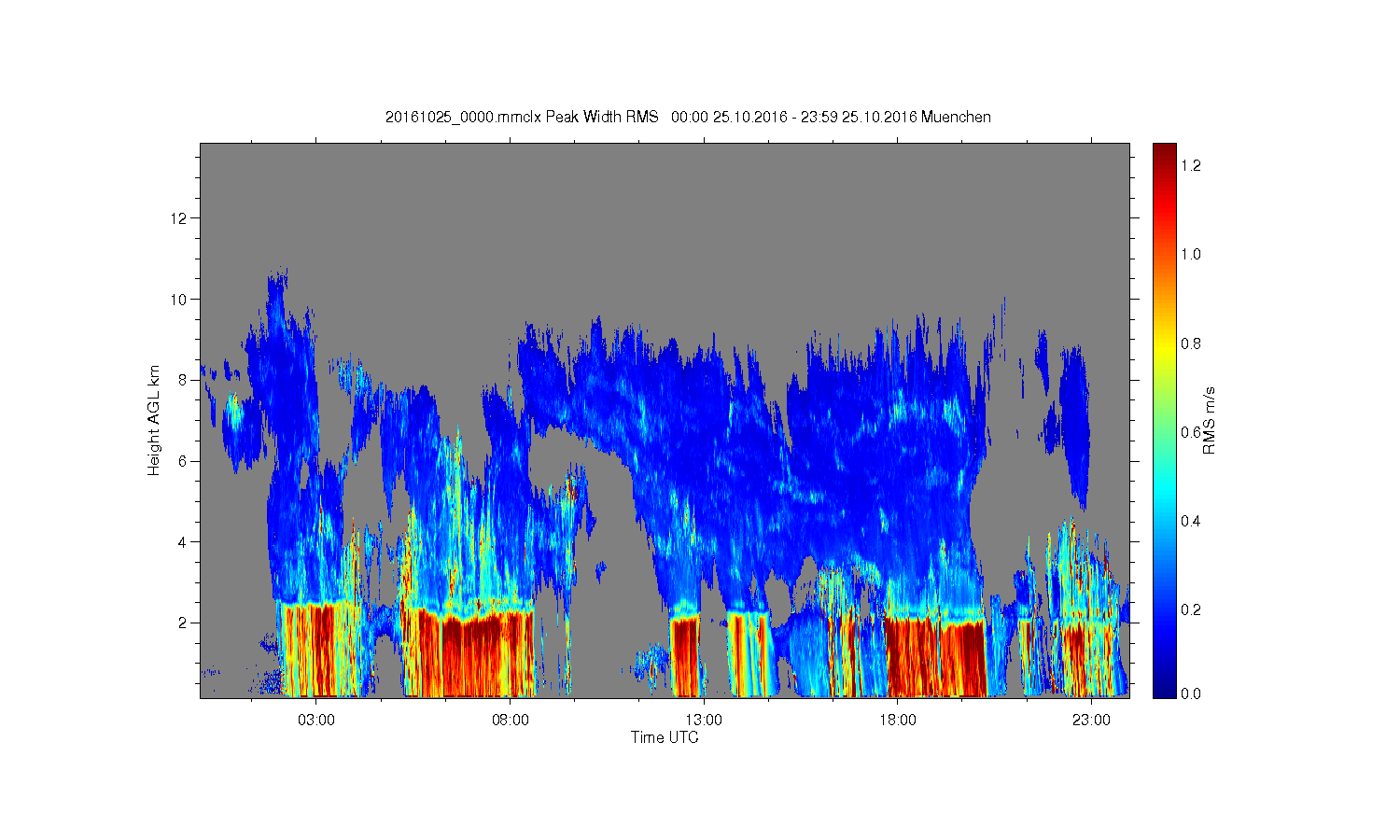Click the 'Height AGL km' y-axis label
Screen dimensions: 1400x840
point(154,420)
